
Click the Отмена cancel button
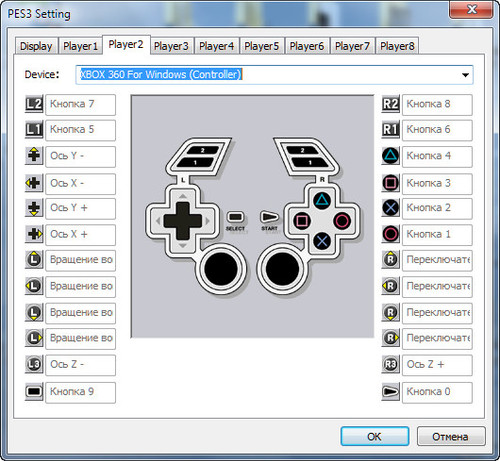click(451, 436)
